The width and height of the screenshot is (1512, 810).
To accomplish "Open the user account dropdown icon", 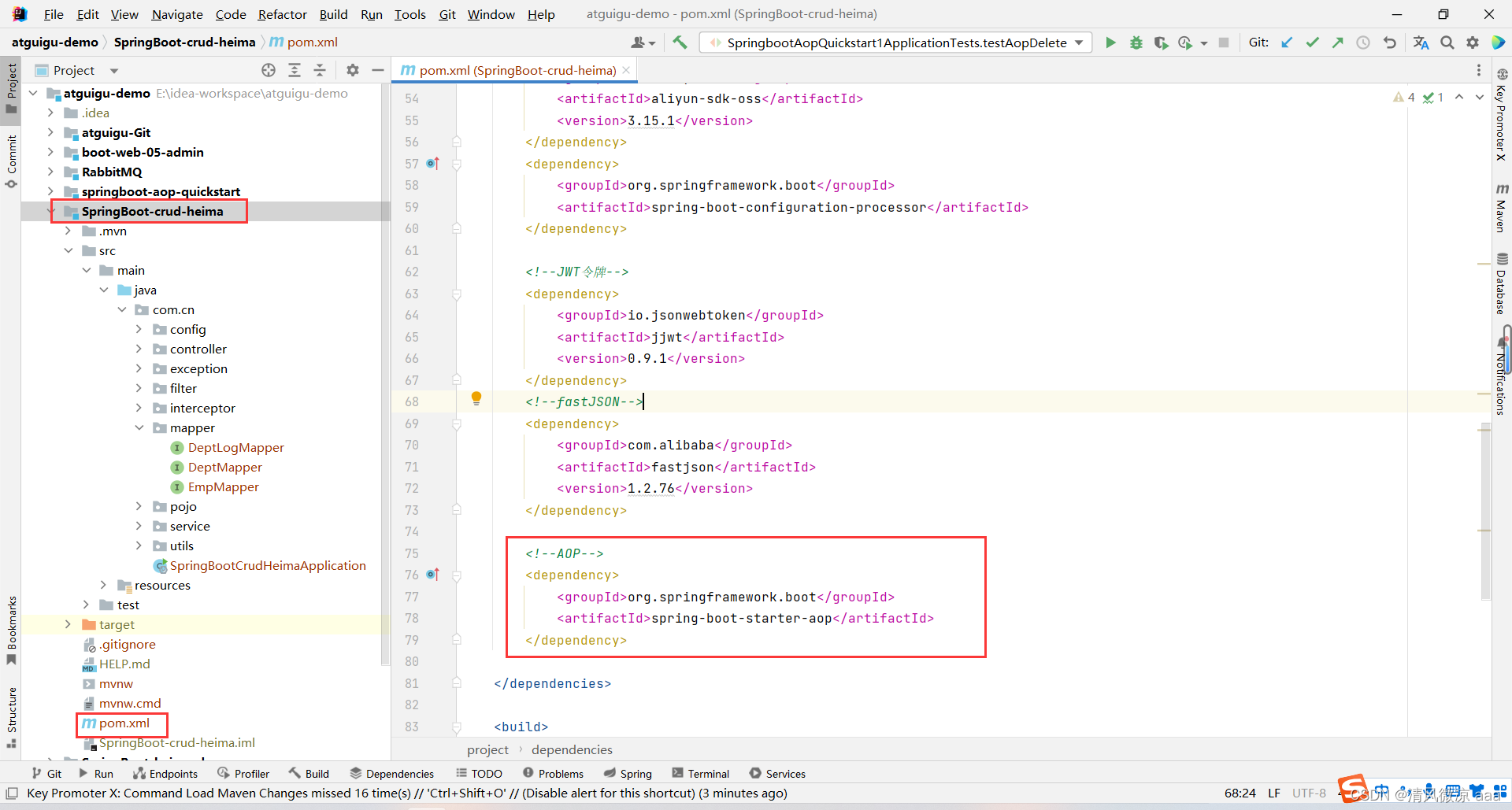I will point(643,43).
